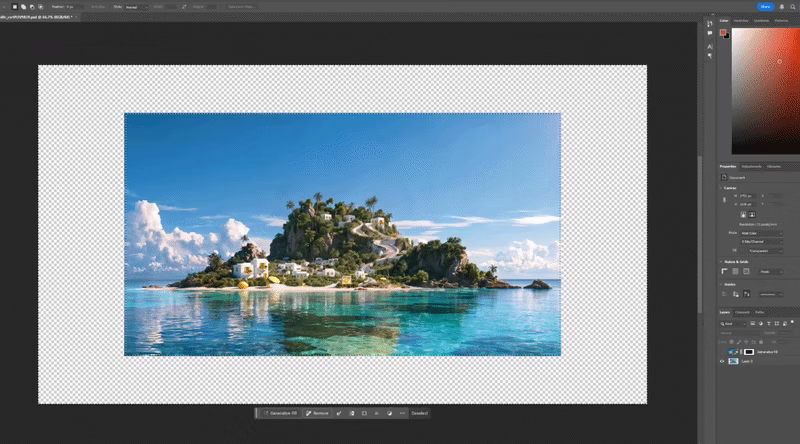This screenshot has width=800, height=444.
Task: Open the Bits/Channel dropdown
Action: [761, 241]
